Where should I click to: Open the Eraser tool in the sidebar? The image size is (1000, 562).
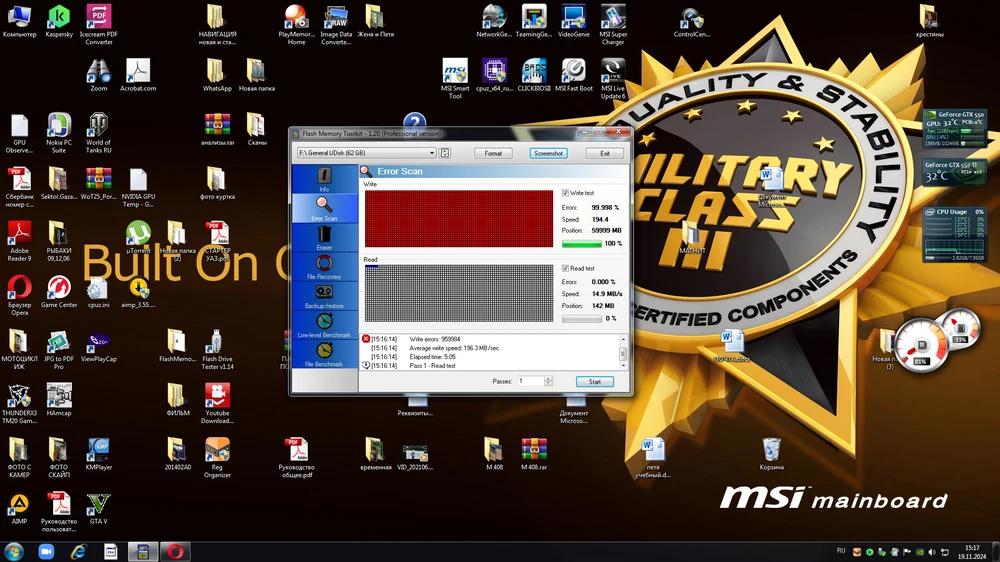pos(324,238)
